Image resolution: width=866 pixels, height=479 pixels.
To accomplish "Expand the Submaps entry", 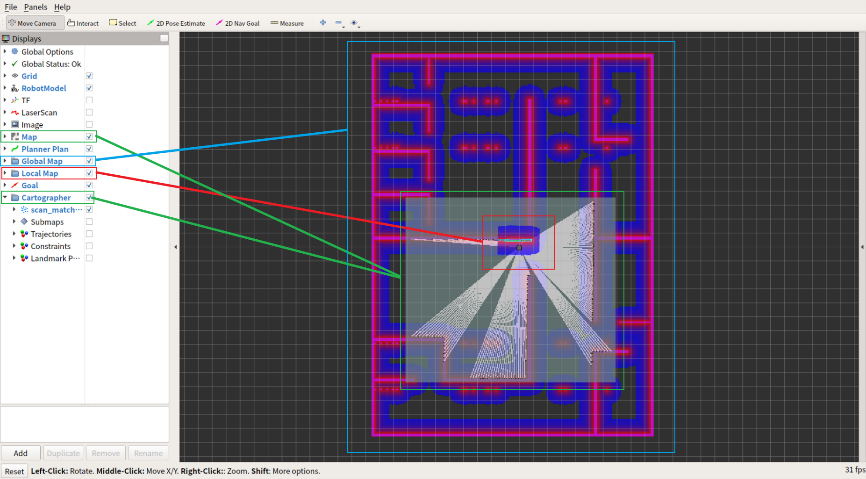I will [x=14, y=222].
